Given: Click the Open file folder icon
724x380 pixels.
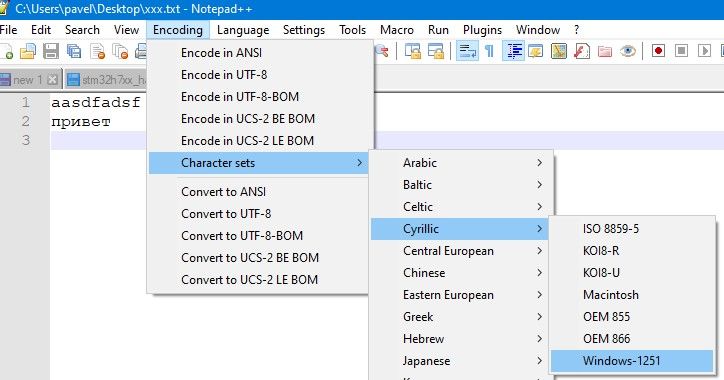Looking at the screenshot, I should pyautogui.click(x=28, y=51).
